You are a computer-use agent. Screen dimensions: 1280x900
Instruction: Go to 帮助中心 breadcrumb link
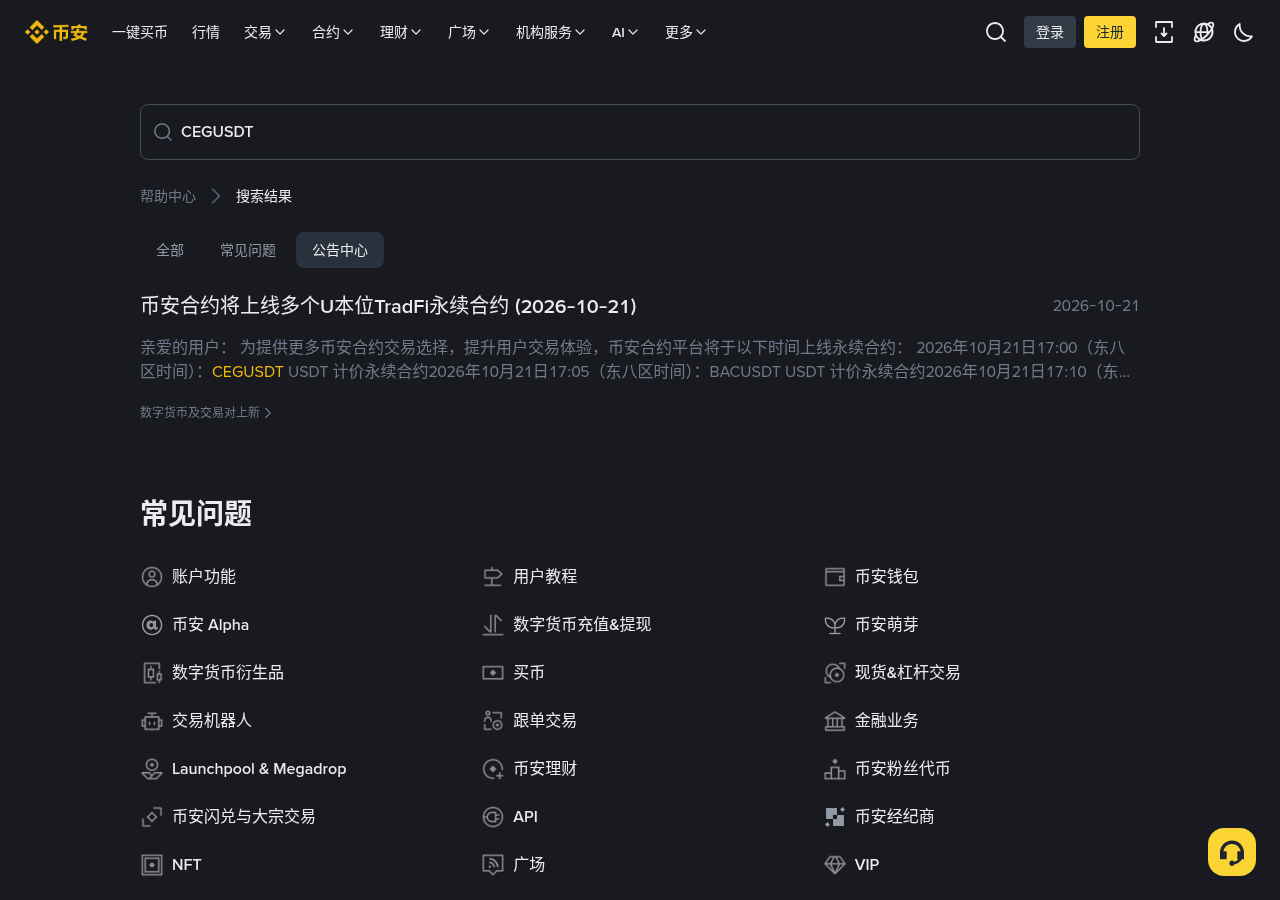pos(168,196)
